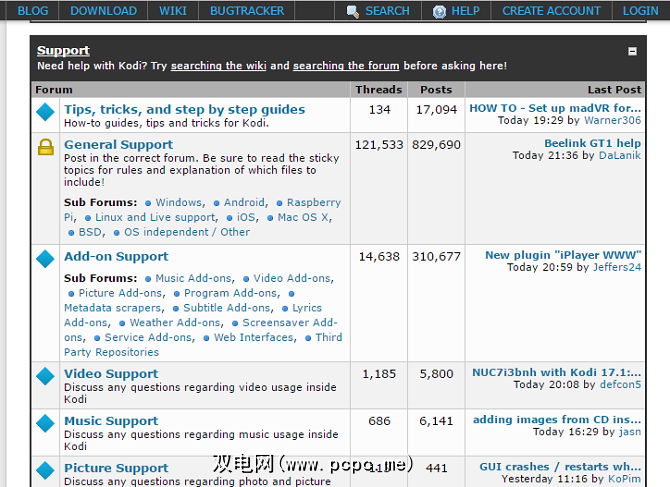This screenshot has height=487, width=670.
Task: Open the Support category heading link
Action: point(63,50)
